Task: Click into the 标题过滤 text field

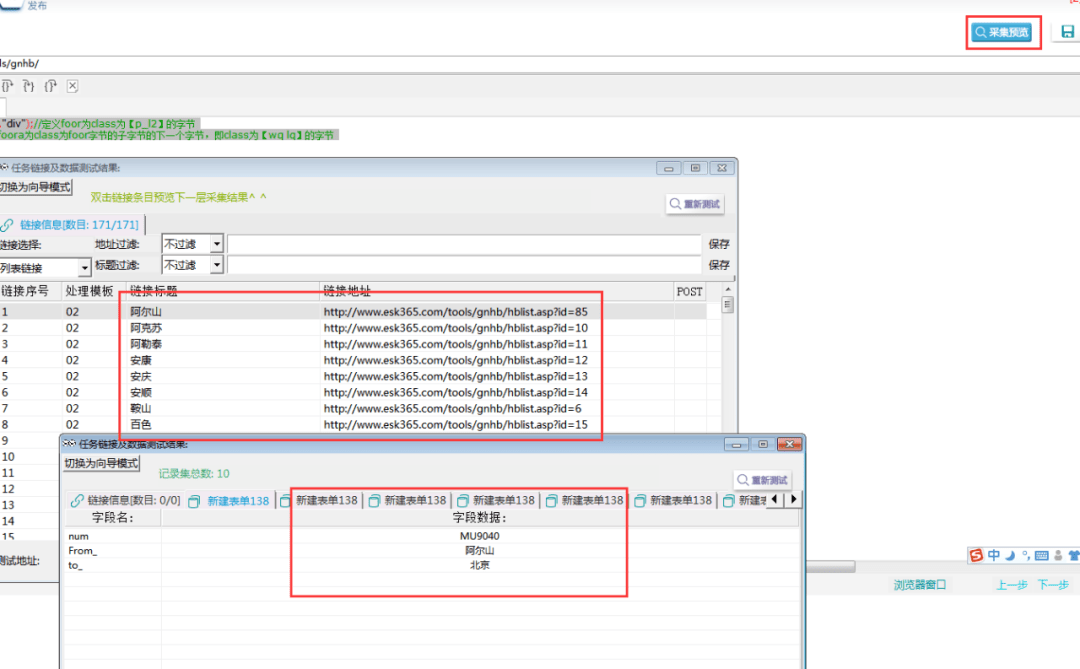Action: (464, 265)
